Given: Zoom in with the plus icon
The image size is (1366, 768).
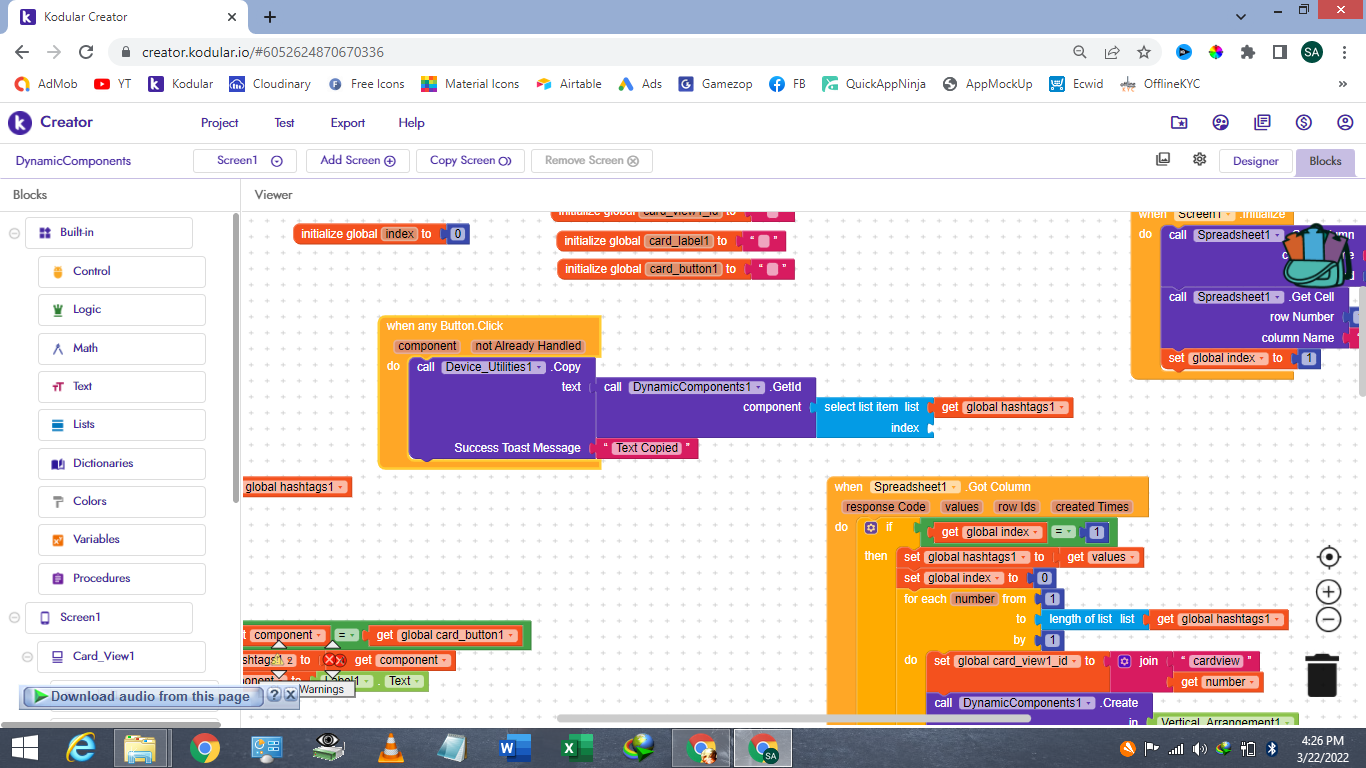Looking at the screenshot, I should (x=1328, y=591).
